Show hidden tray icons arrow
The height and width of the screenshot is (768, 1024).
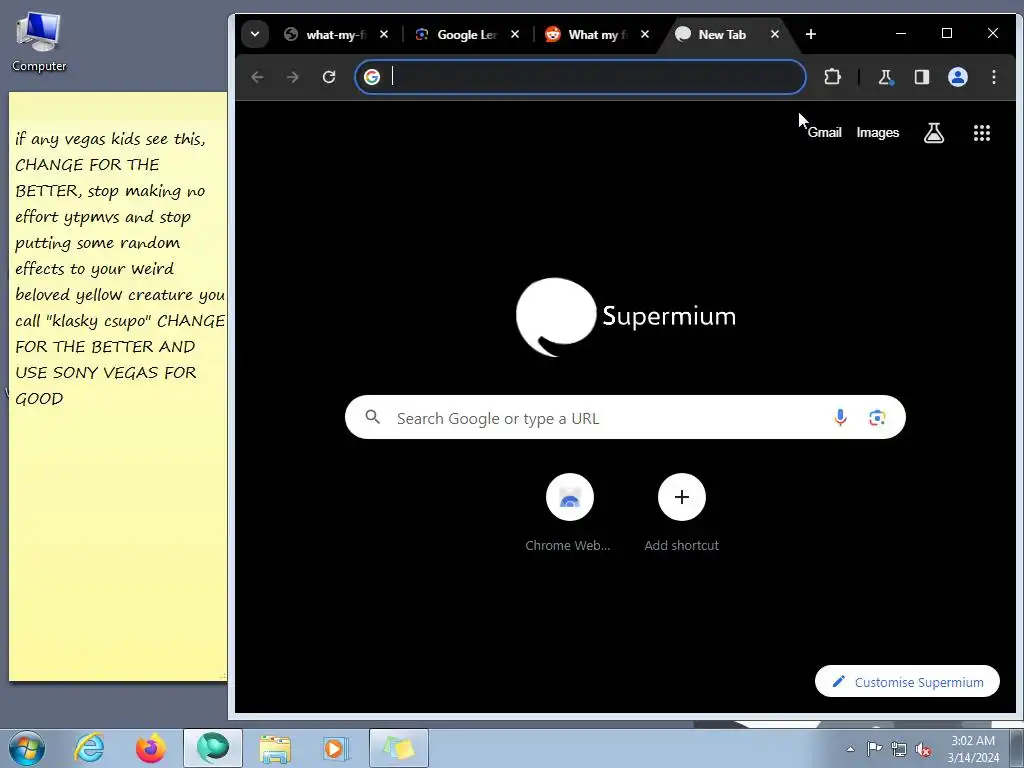click(850, 749)
